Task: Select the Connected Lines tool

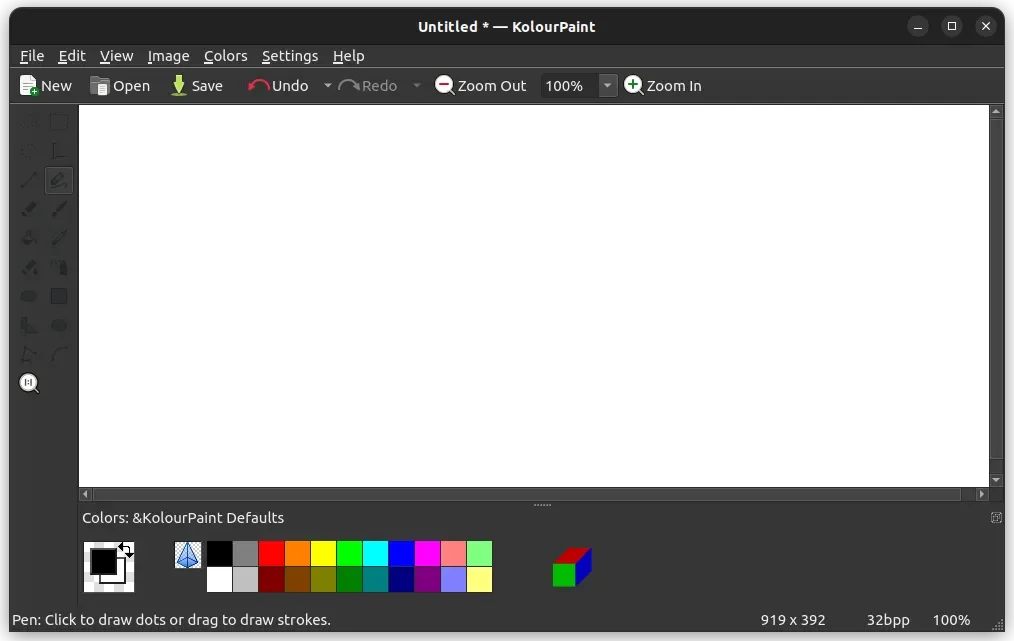Action: pyautogui.click(x=29, y=354)
